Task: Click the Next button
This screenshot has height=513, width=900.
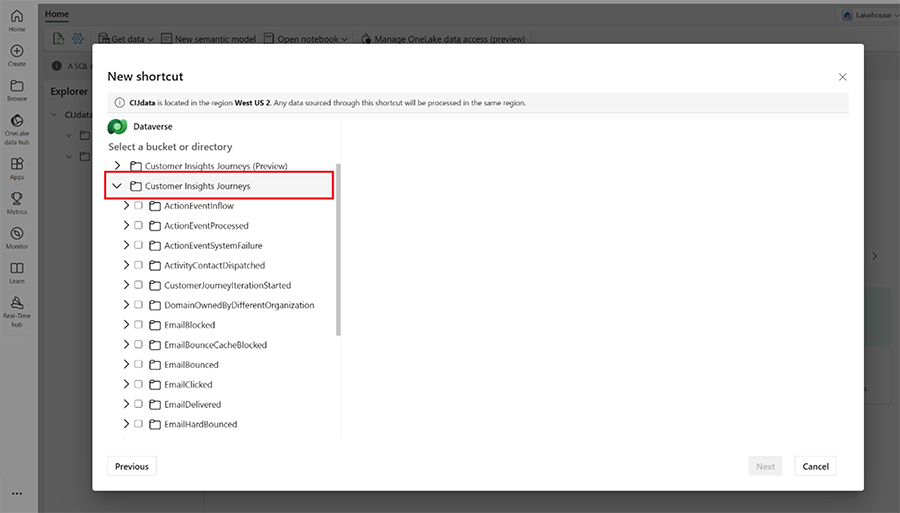Action: [x=765, y=467]
